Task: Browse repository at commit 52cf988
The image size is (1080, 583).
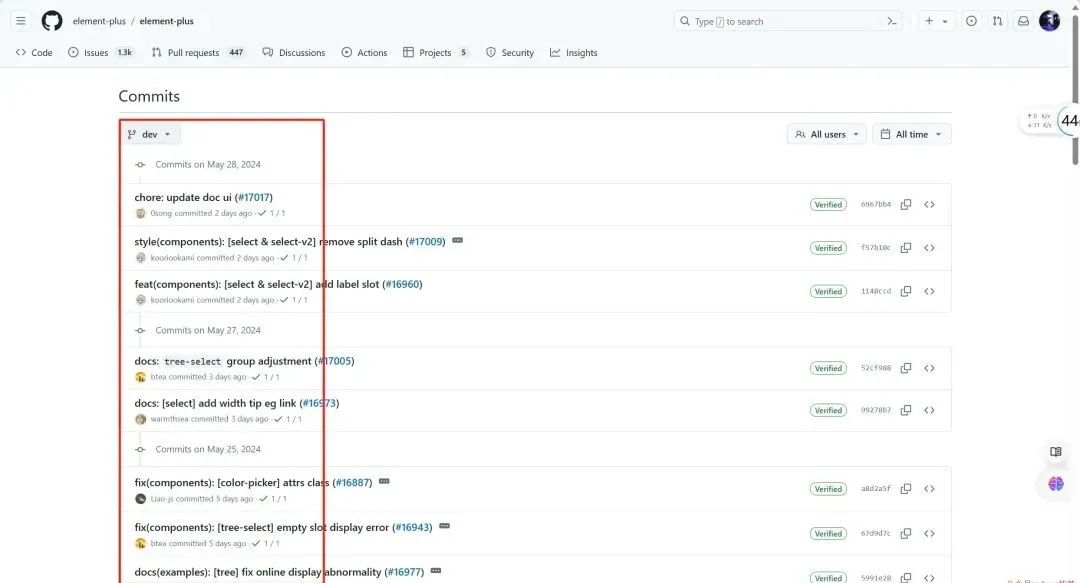Action: tap(929, 367)
